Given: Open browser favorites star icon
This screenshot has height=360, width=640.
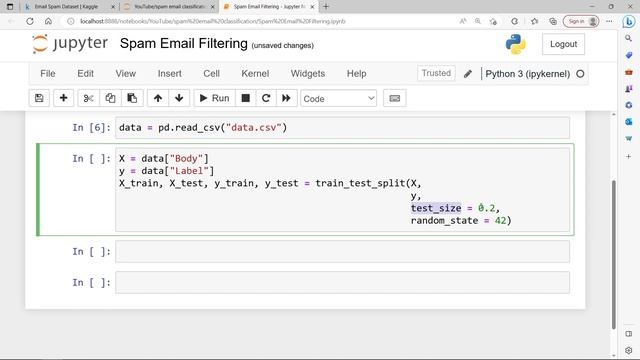Looking at the screenshot, I should coord(535,21).
